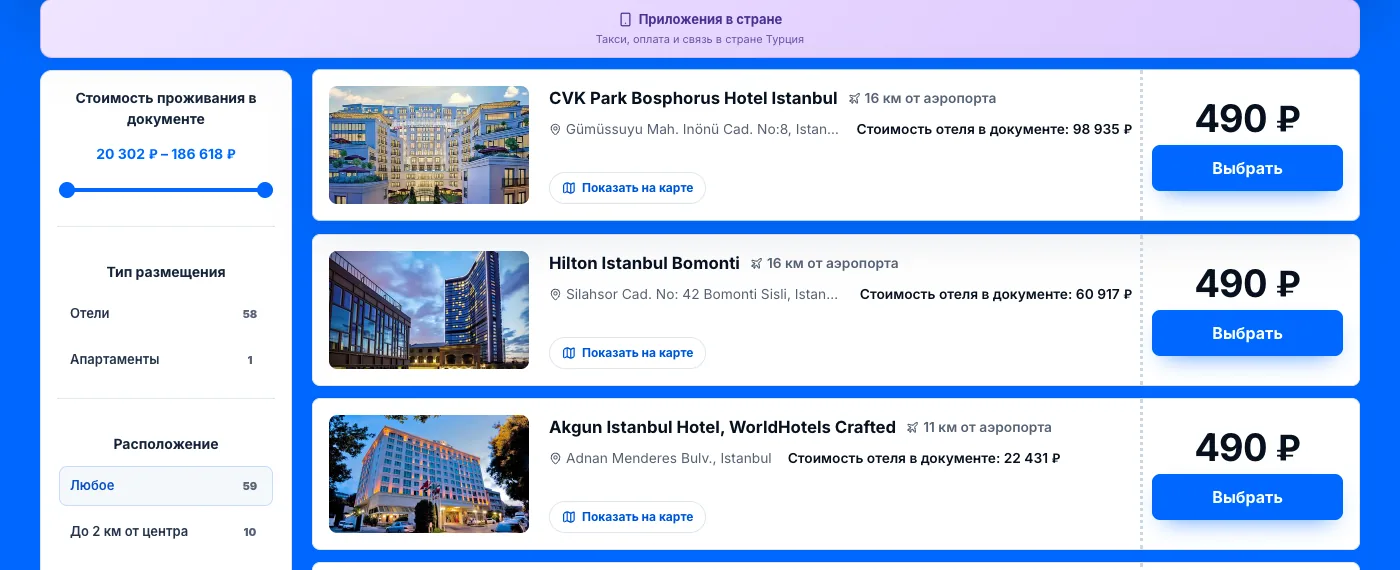Choose Akgun Istanbul Hotel with Выбрать button

1247,497
